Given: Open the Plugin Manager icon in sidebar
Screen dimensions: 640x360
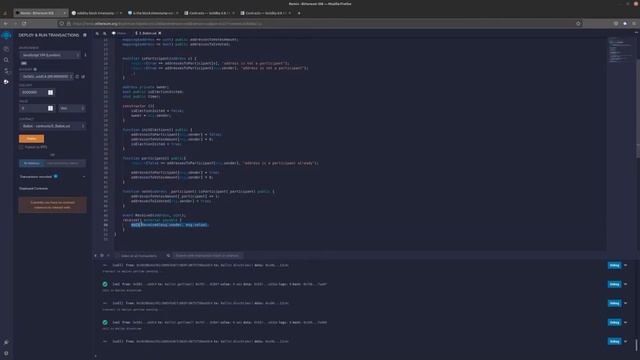Looking at the screenshot, I should point(6,342).
